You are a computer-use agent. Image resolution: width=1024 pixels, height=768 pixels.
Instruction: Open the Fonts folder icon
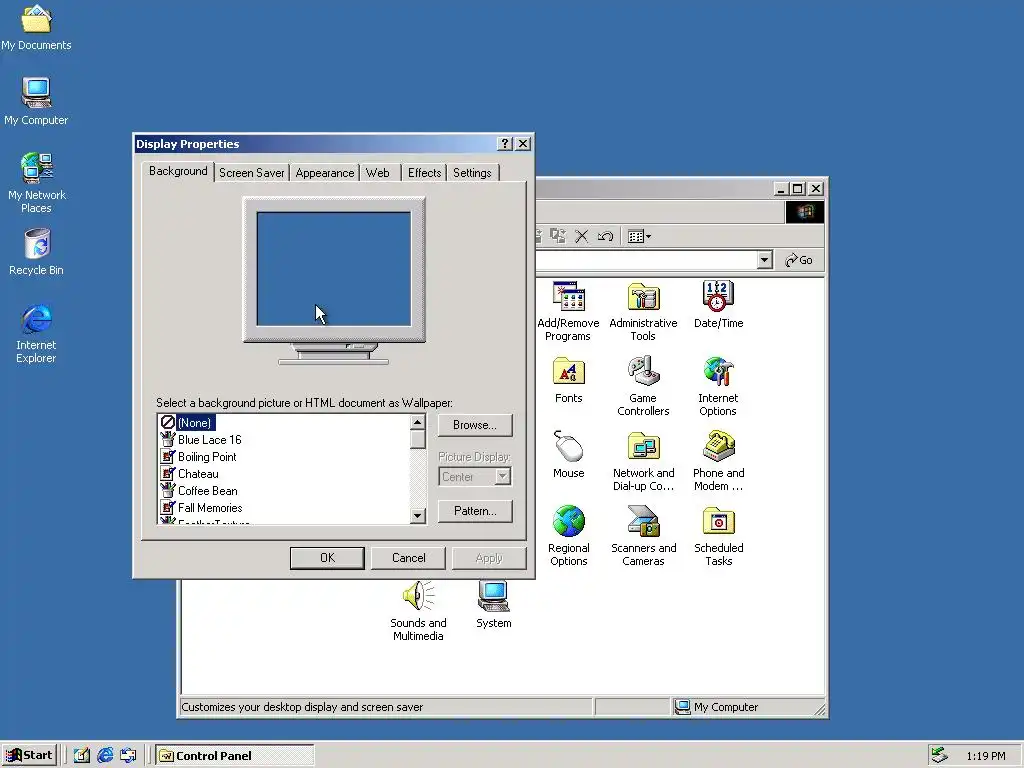pyautogui.click(x=568, y=372)
